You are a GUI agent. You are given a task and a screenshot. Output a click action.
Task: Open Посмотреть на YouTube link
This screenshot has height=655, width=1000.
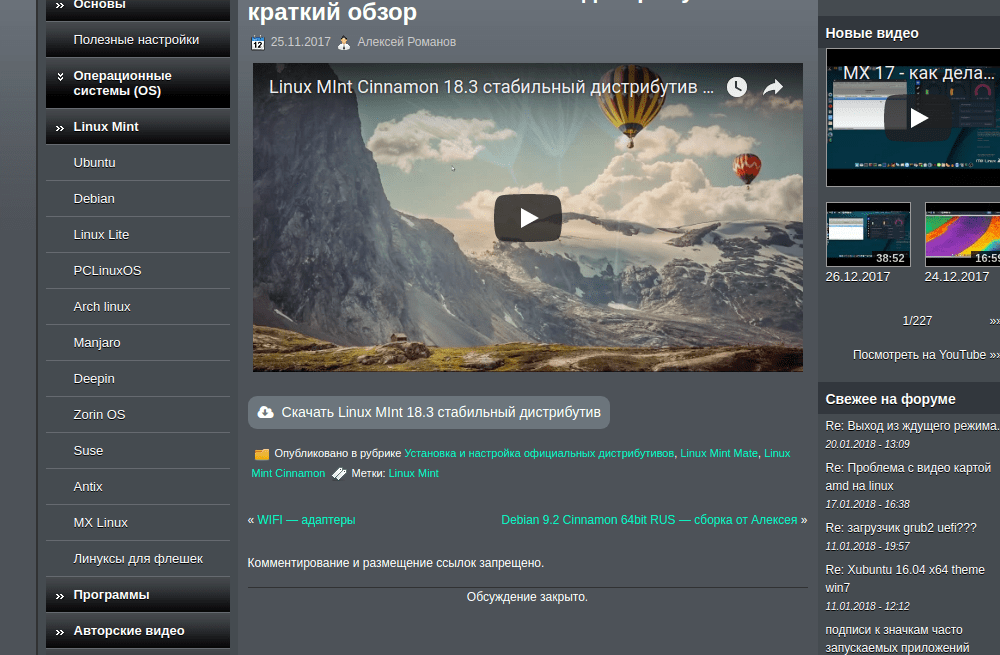click(x=920, y=355)
